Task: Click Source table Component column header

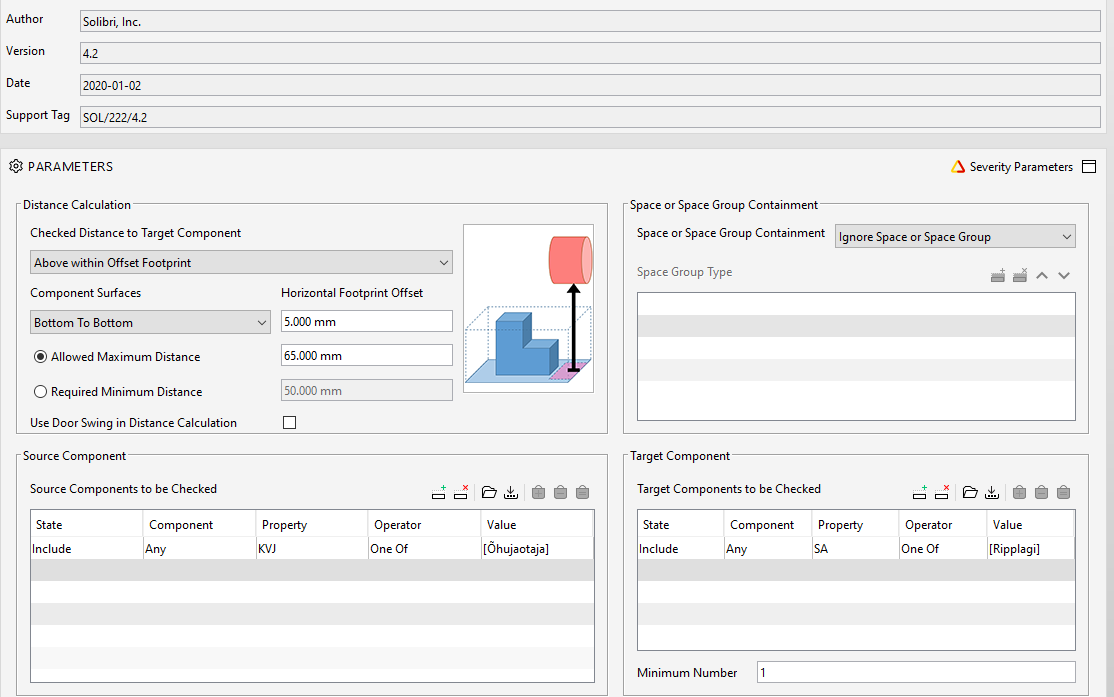Action: click(x=200, y=524)
